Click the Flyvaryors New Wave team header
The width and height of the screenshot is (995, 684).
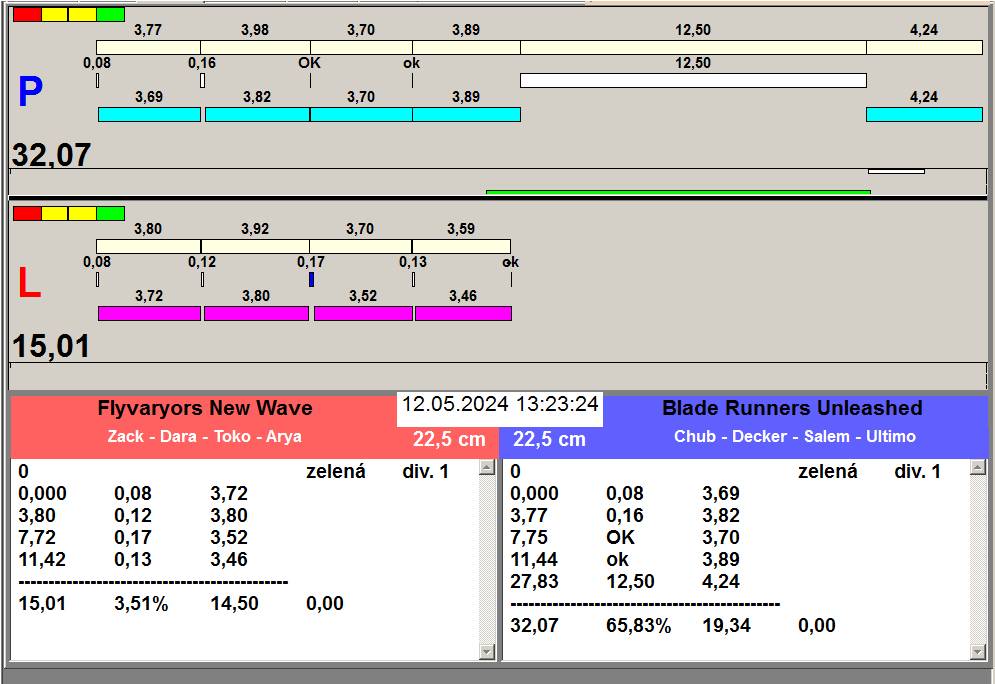(x=204, y=408)
